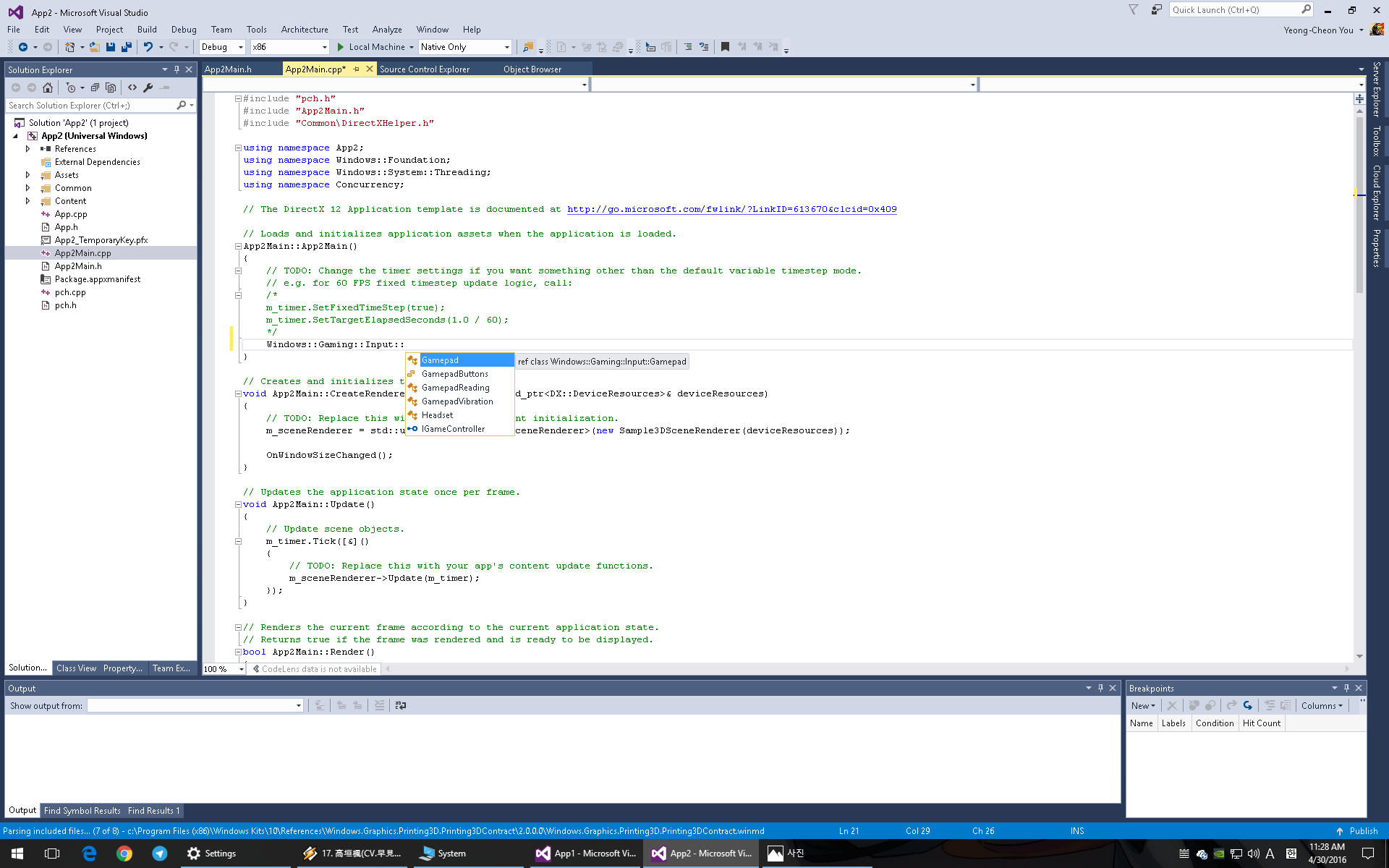Click the bookmark icon in toolbar

(725, 47)
